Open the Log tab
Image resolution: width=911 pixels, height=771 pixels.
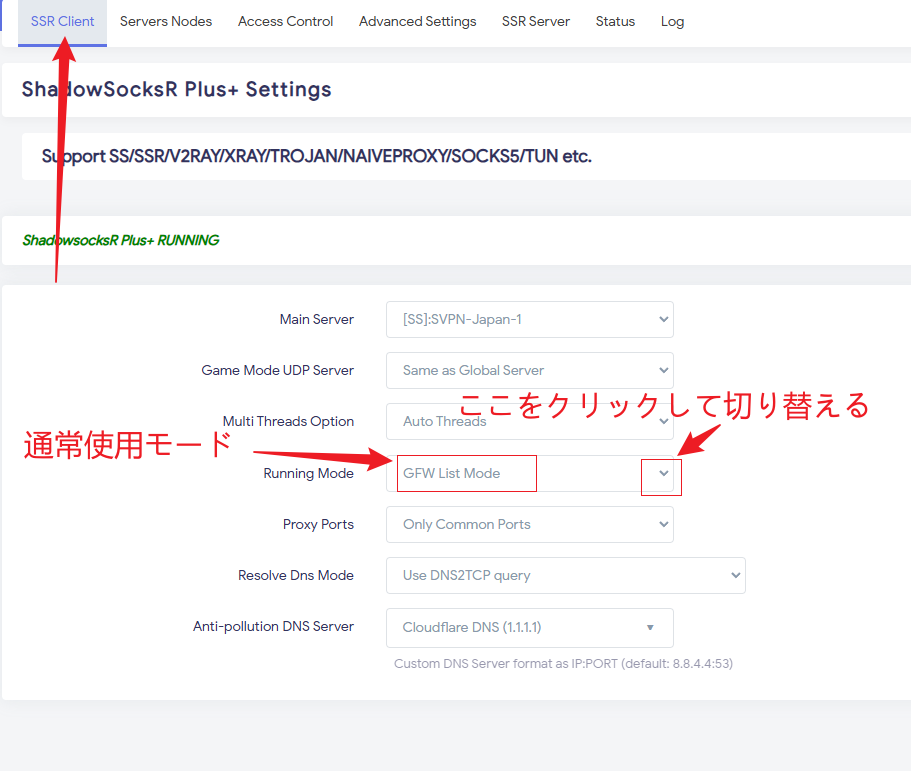[x=672, y=21]
